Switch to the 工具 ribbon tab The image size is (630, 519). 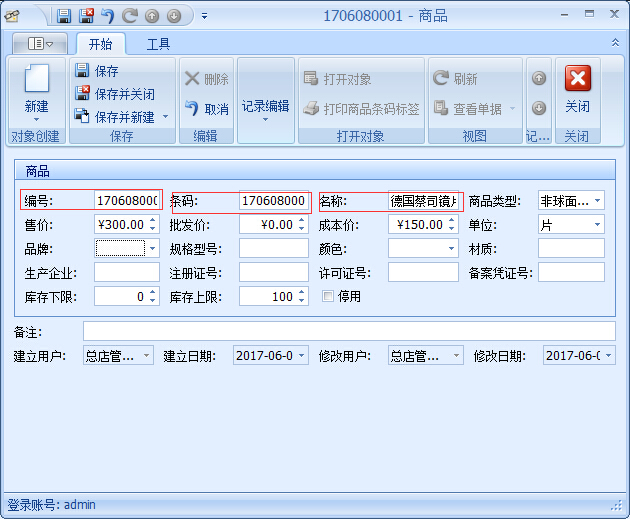click(x=158, y=44)
